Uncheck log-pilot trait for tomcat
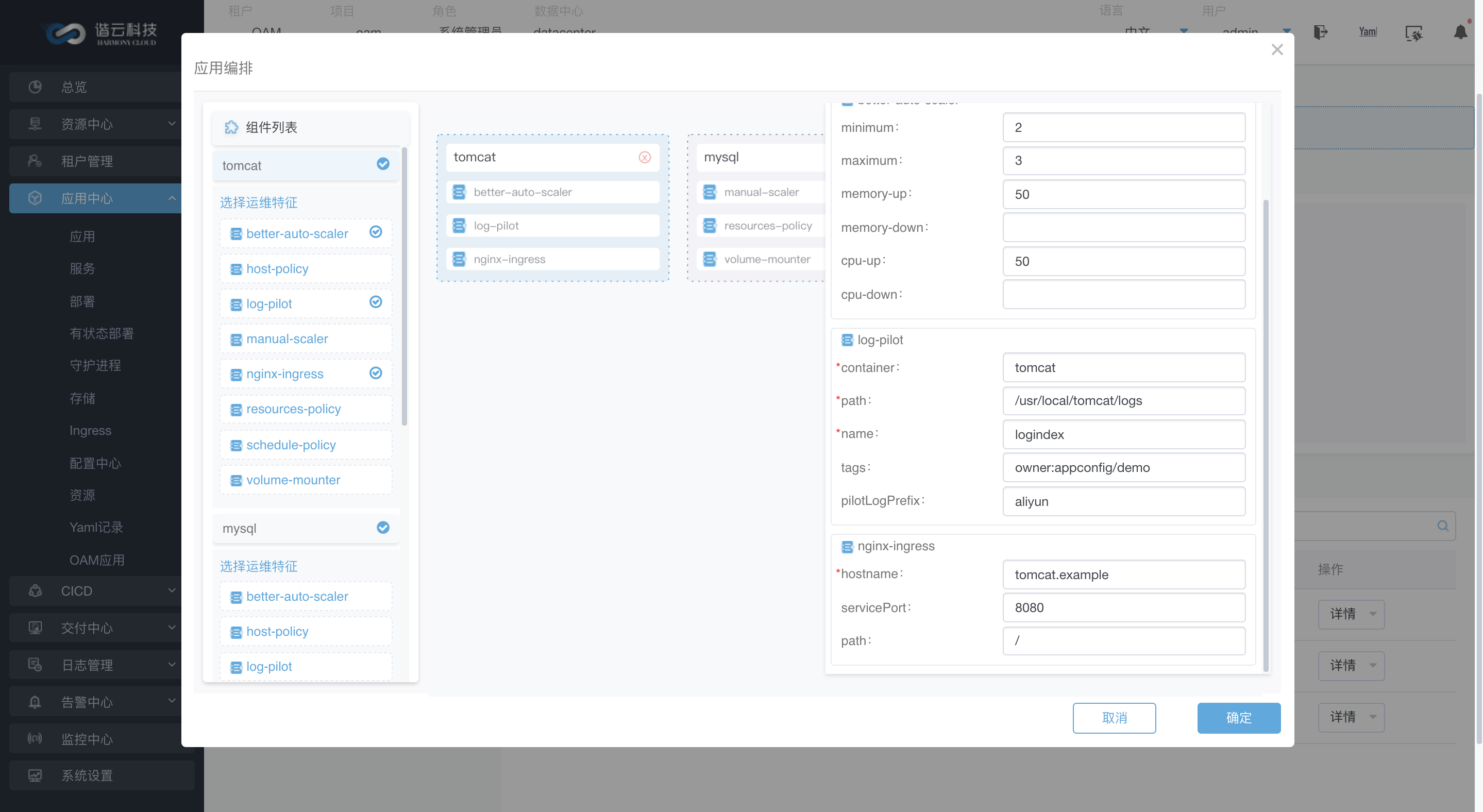Viewport: 1483px width, 812px height. point(375,302)
